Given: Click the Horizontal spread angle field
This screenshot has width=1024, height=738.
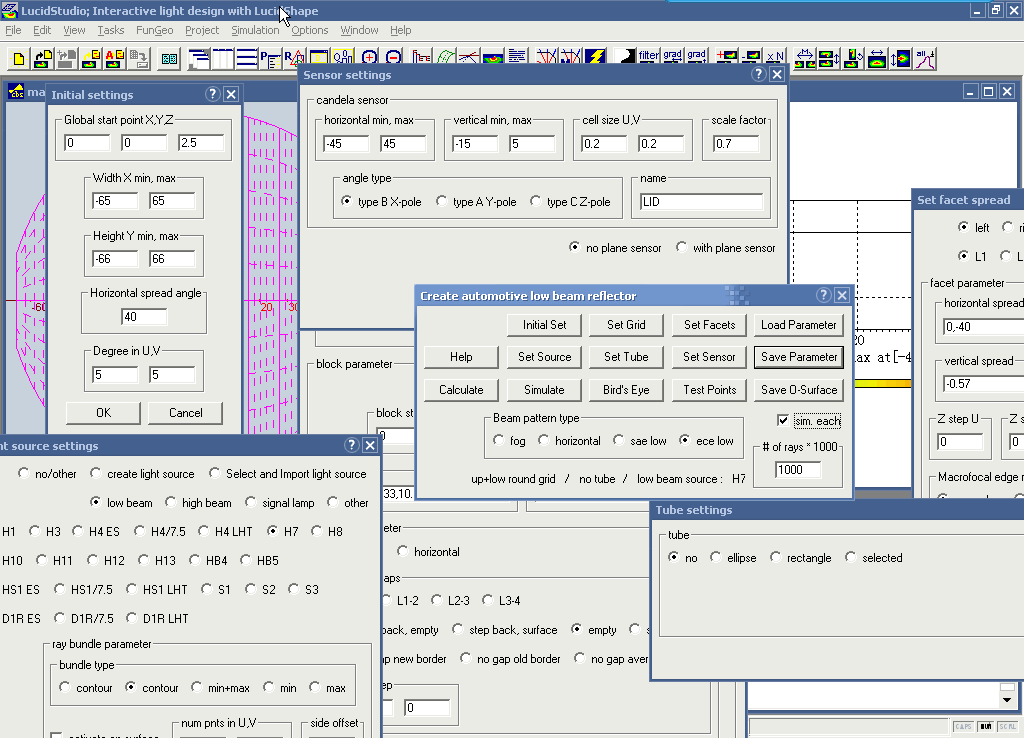Looking at the screenshot, I should (x=144, y=317).
